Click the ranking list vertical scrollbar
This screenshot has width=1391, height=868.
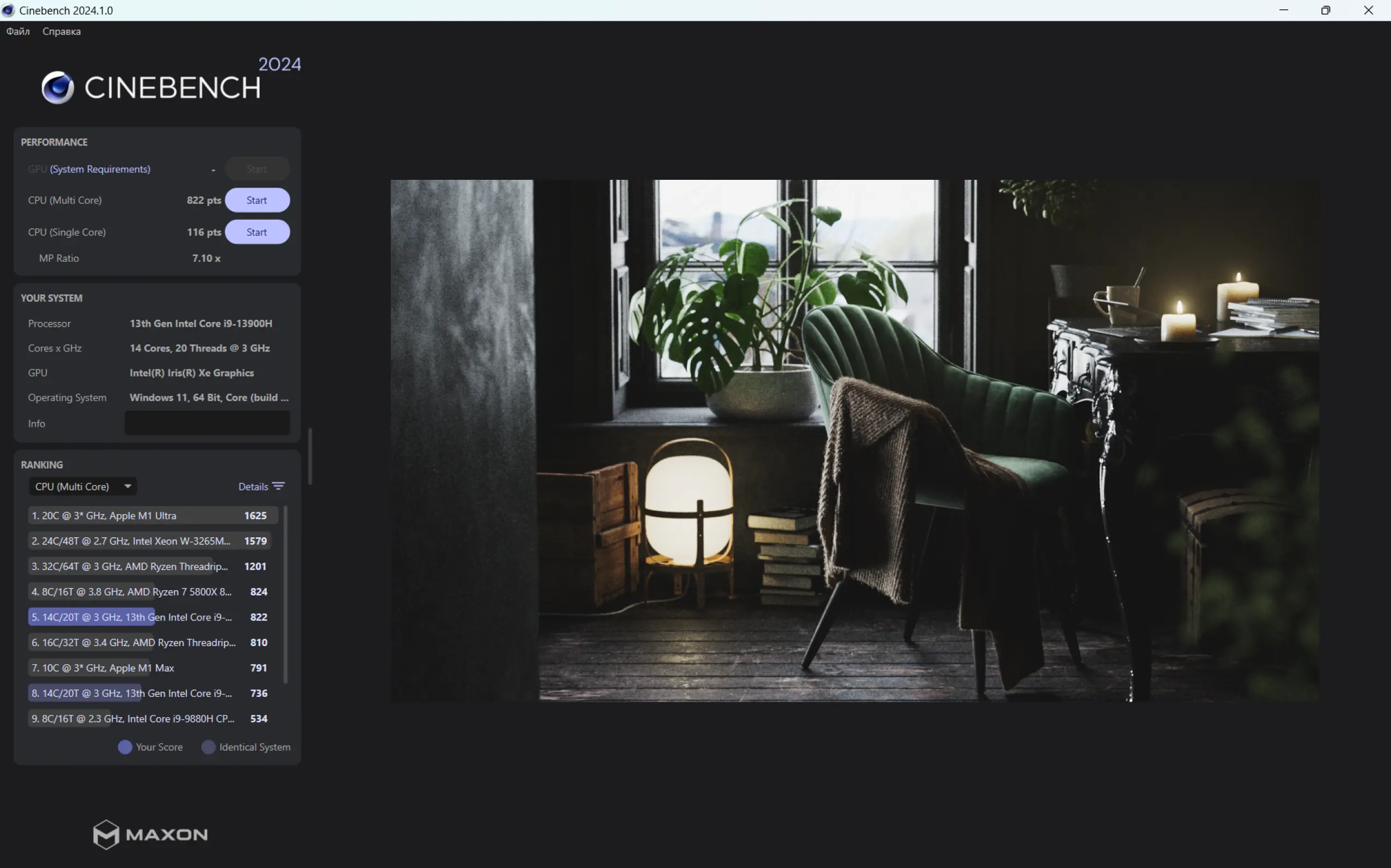click(285, 594)
